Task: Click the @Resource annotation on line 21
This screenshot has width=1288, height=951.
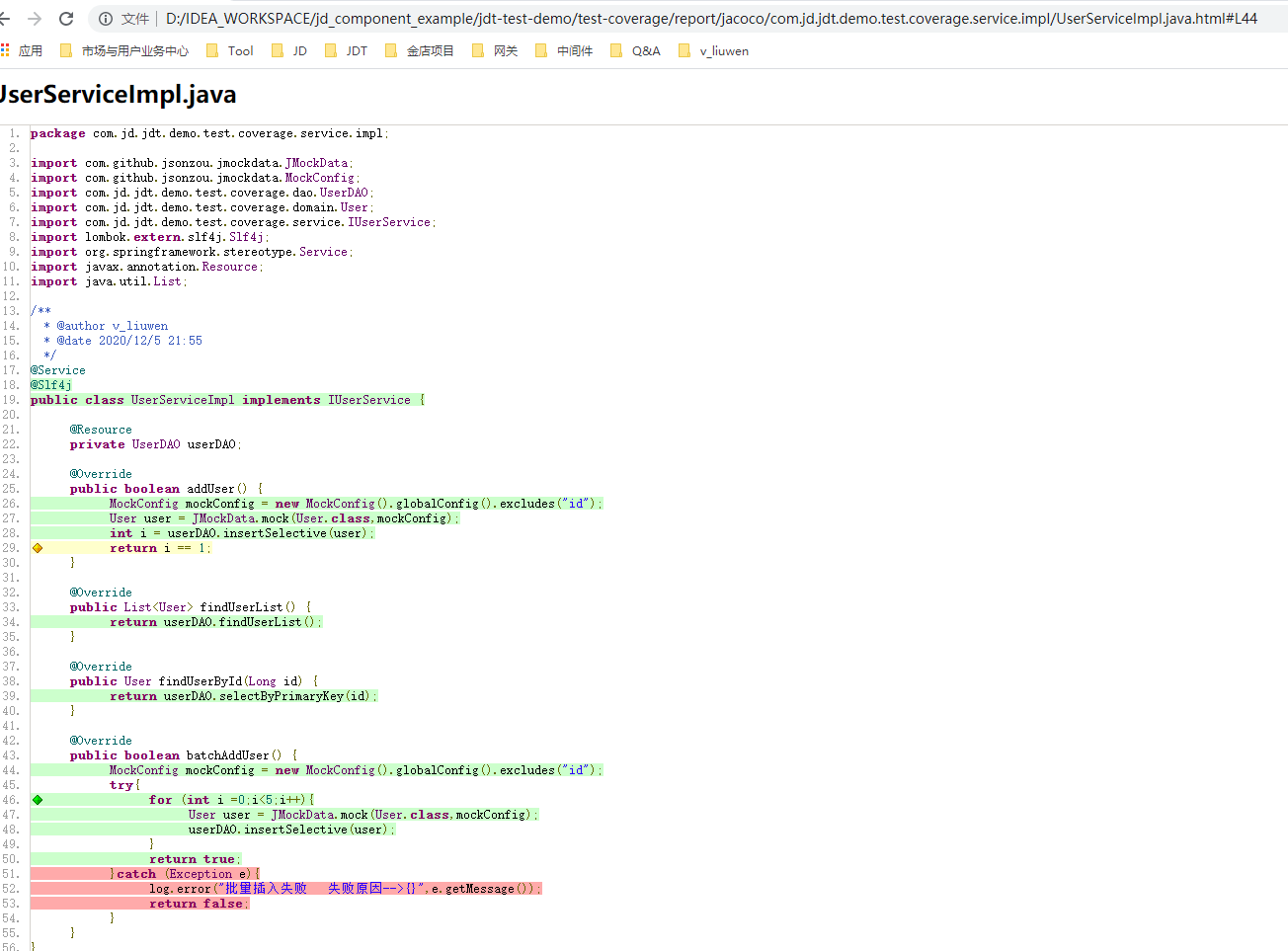Action: tap(101, 430)
